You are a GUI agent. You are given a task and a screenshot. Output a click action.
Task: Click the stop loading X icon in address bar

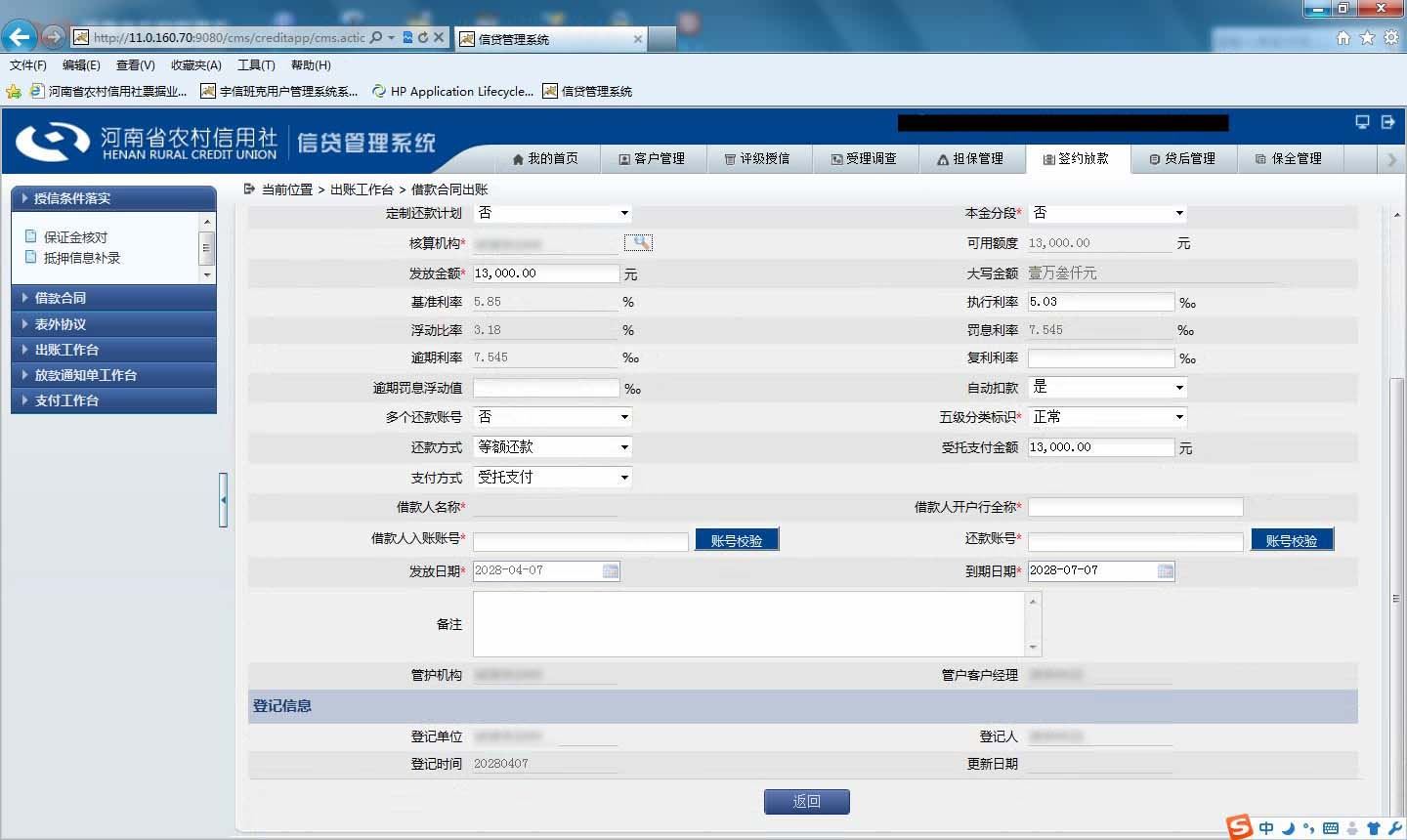click(x=439, y=37)
